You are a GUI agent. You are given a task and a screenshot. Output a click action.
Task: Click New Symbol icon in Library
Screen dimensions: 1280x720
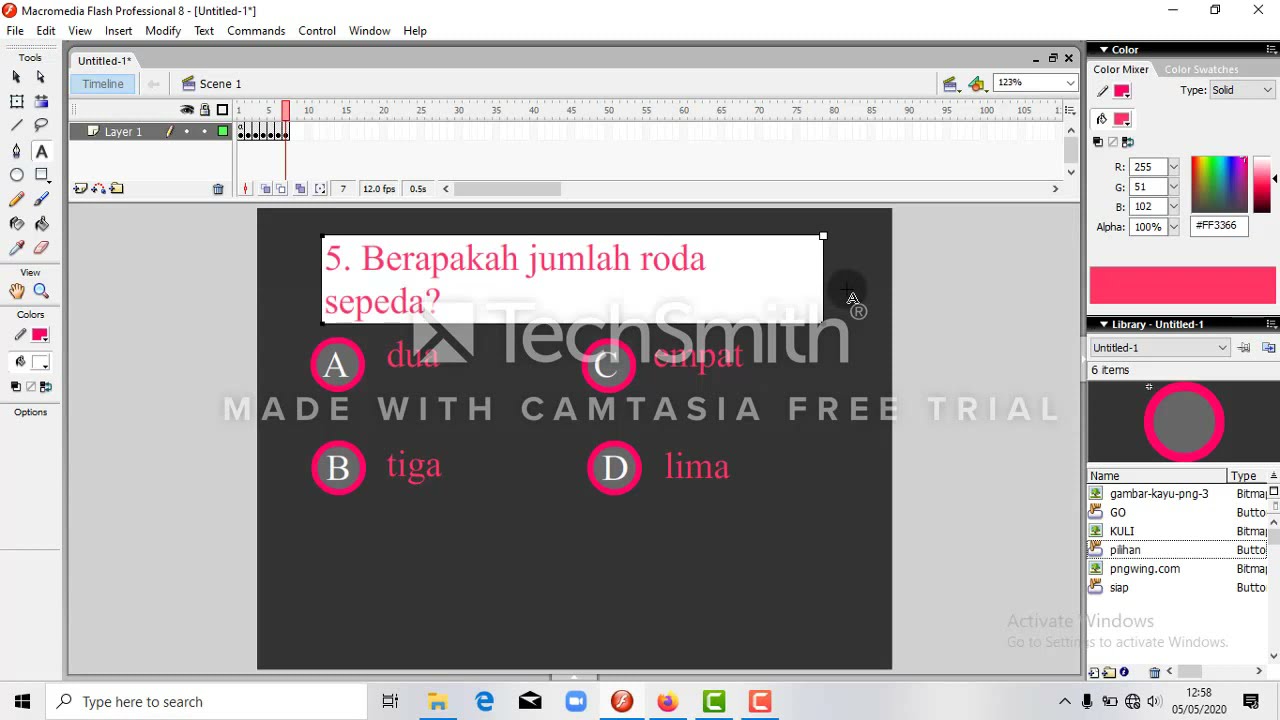click(1094, 672)
